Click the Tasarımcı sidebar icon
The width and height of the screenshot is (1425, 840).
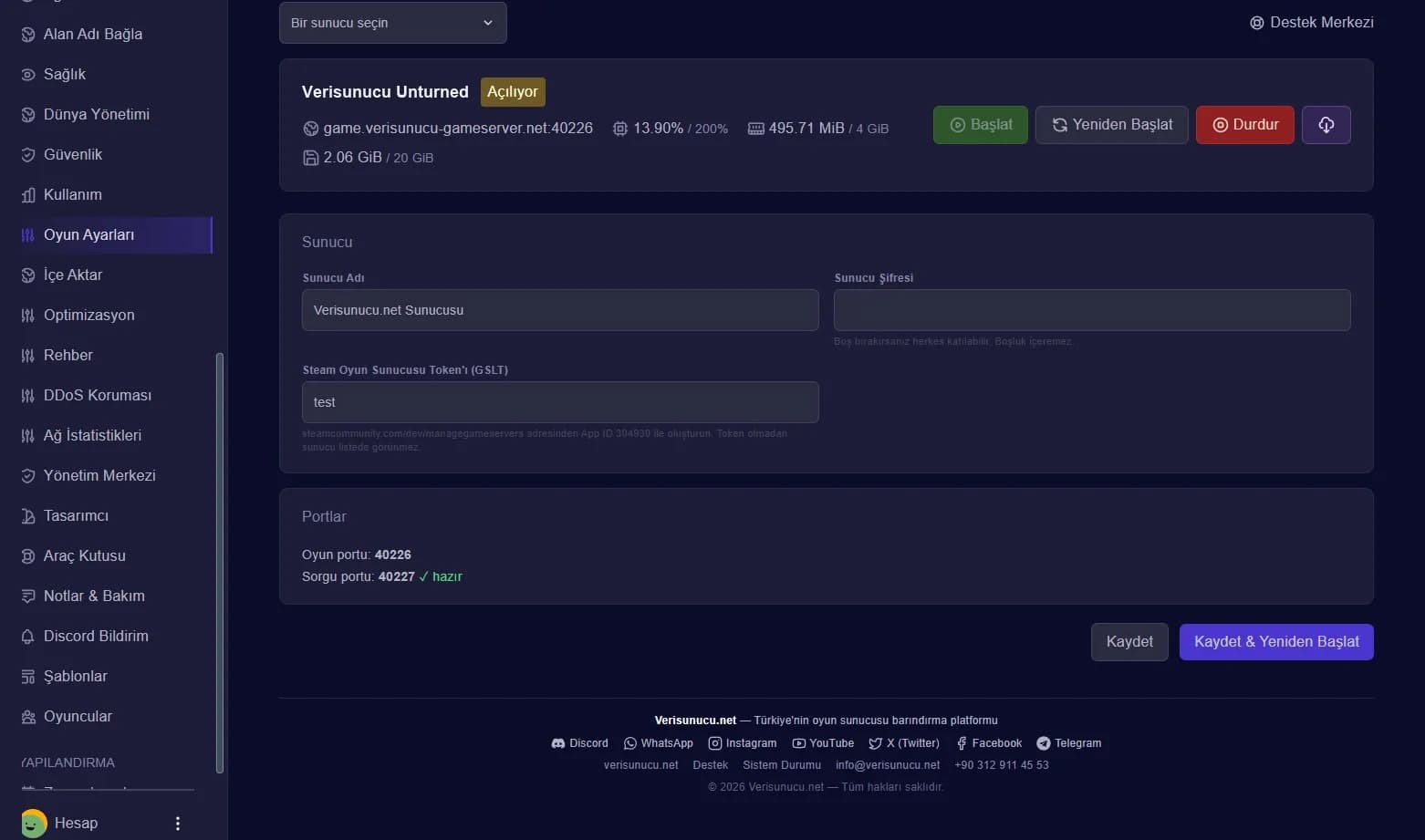(x=28, y=516)
